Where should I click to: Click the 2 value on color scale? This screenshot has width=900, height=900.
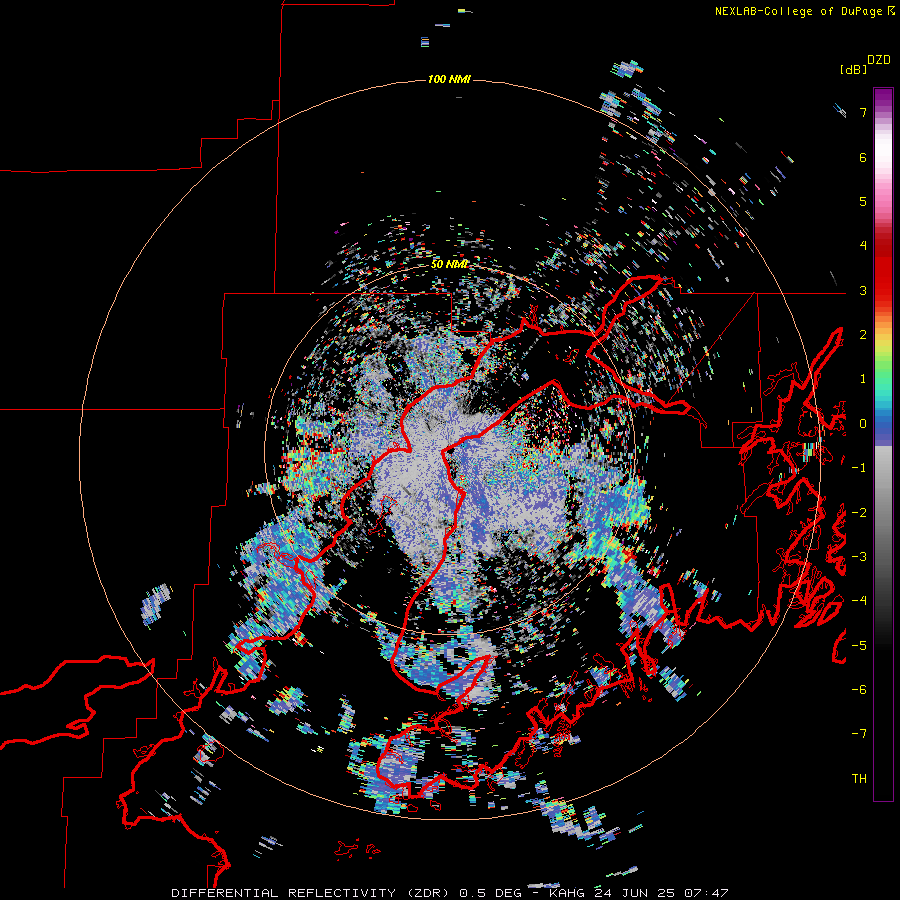click(x=863, y=335)
